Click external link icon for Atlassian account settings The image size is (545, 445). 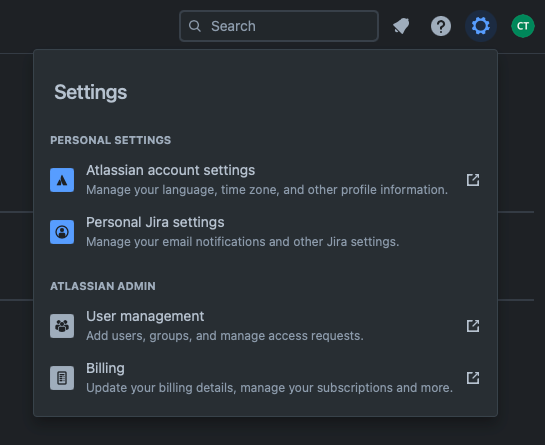point(473,180)
